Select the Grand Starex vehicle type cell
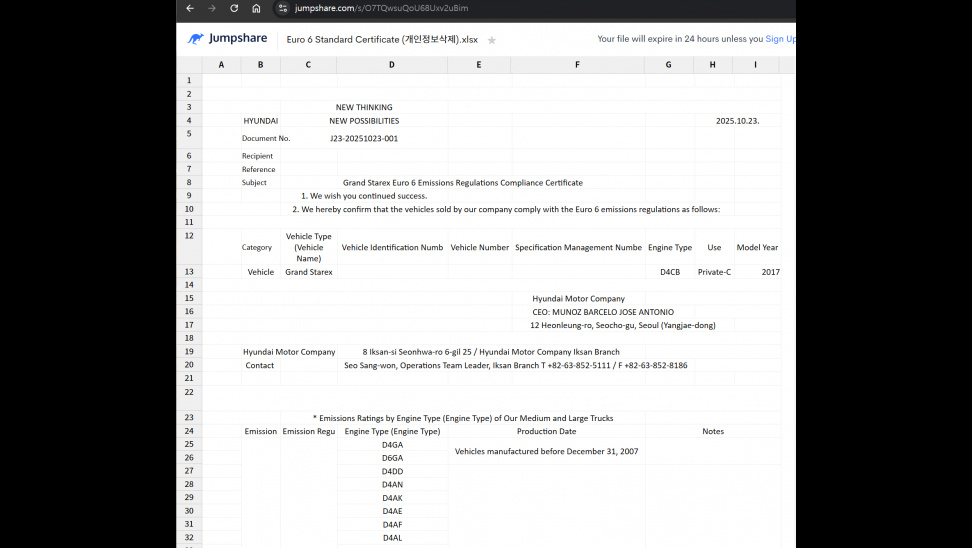The height and width of the screenshot is (548, 972). [309, 272]
